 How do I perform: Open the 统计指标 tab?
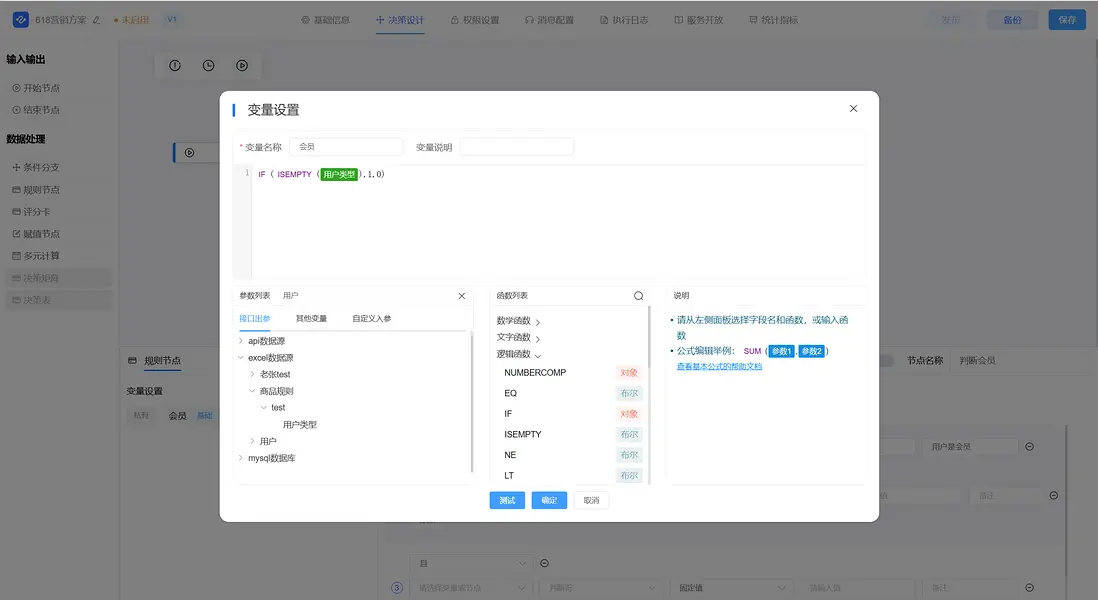773,20
